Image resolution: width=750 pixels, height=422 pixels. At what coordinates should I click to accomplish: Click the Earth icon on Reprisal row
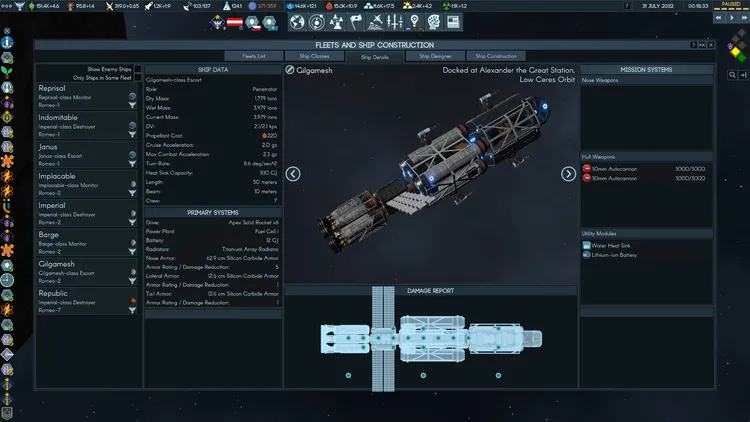coord(132,96)
